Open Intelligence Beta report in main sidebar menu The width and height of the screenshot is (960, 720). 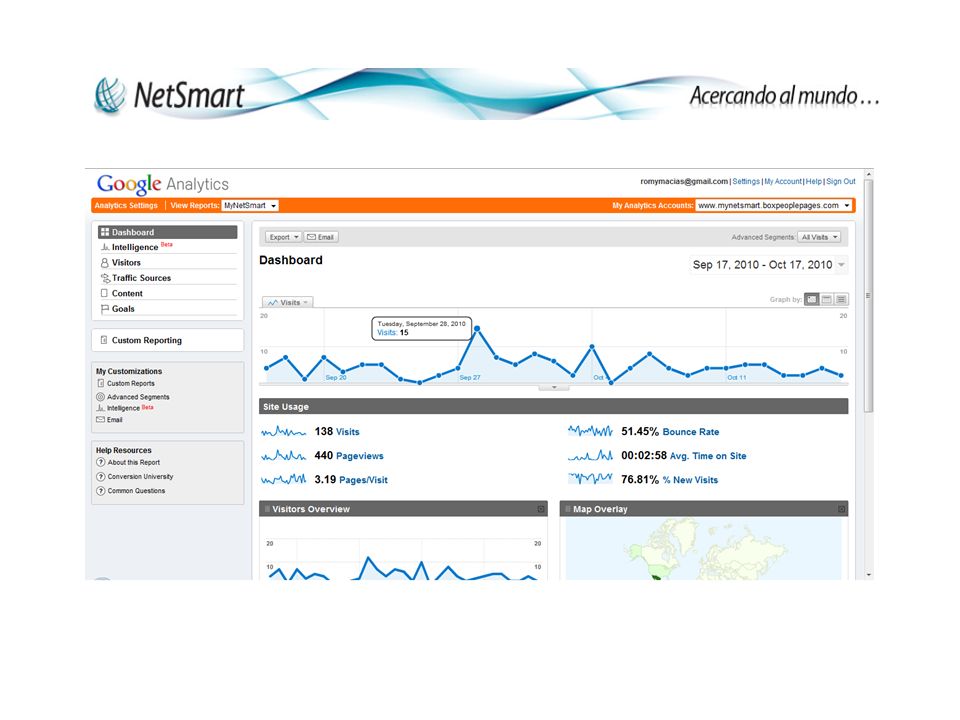(141, 247)
